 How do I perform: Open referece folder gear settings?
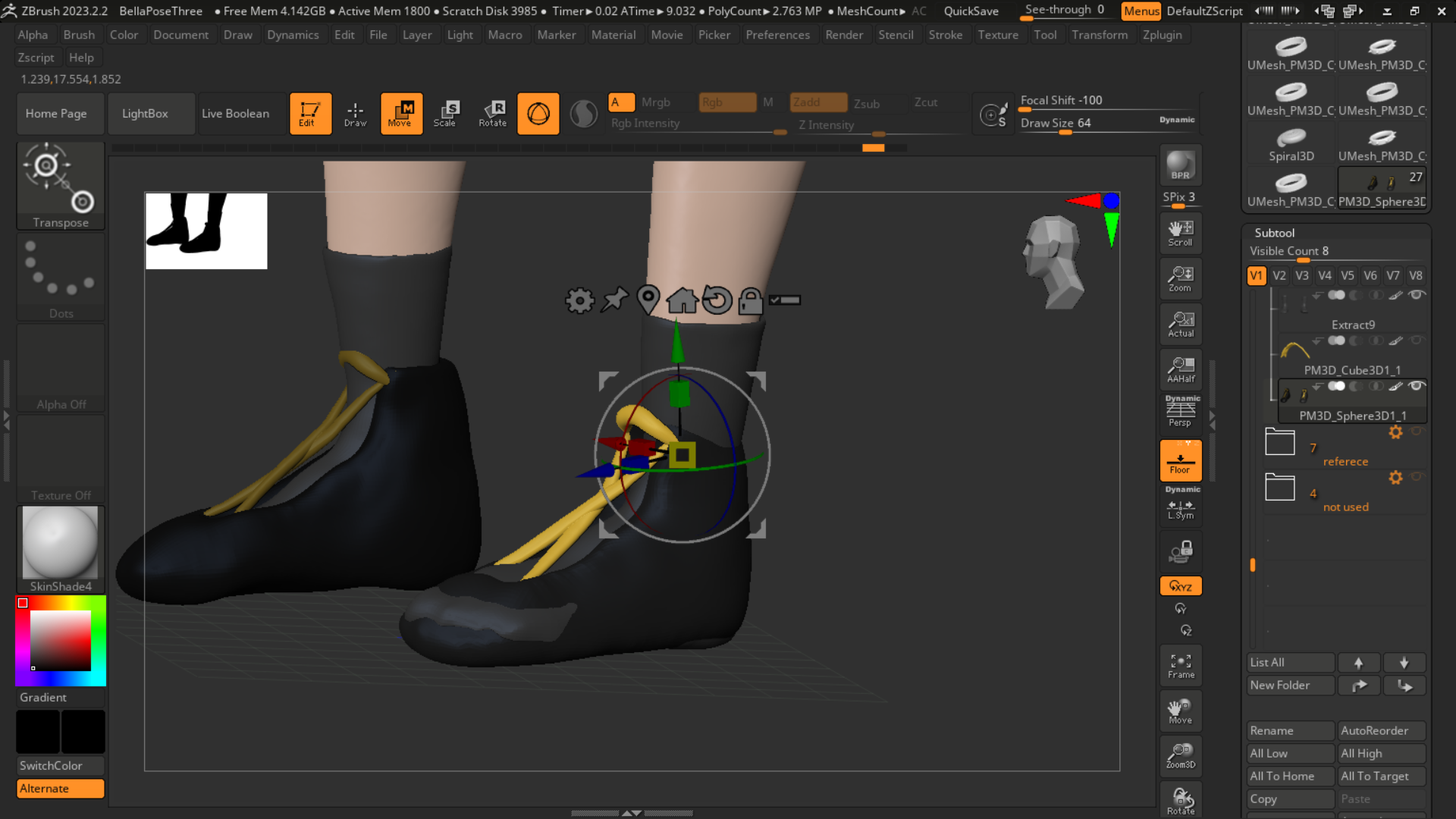click(x=1395, y=432)
